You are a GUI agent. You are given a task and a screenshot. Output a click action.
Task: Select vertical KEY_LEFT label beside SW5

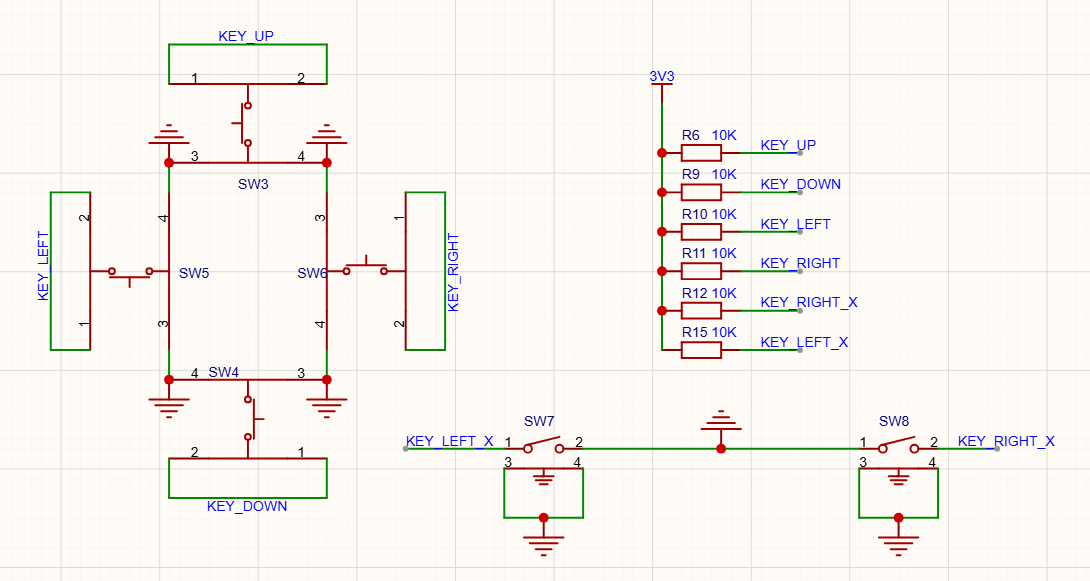click(x=43, y=266)
